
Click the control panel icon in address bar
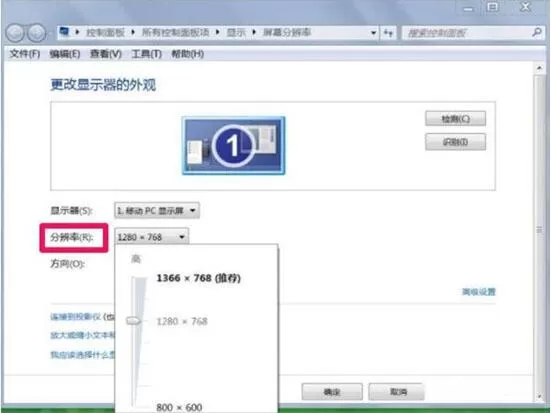[x=65, y=32]
